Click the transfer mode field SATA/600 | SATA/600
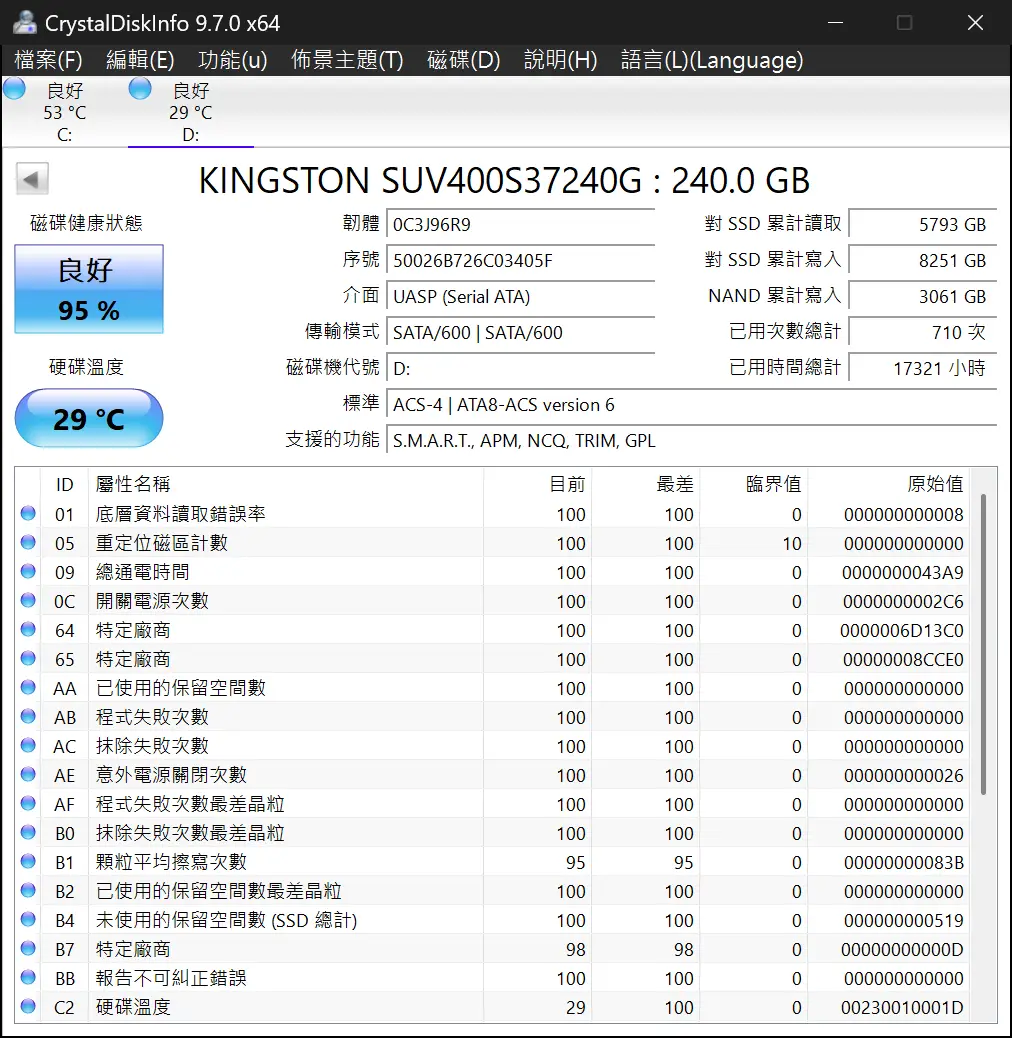Viewport: 1012px width, 1038px height. (x=521, y=332)
